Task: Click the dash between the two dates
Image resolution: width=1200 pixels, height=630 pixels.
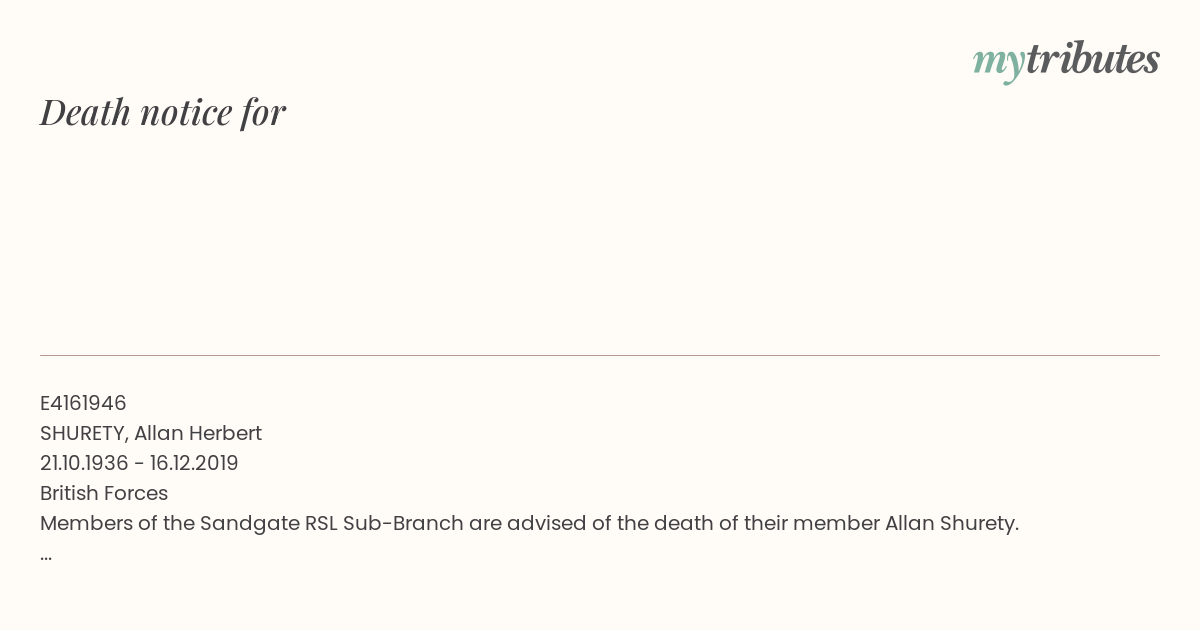Action: 139,464
